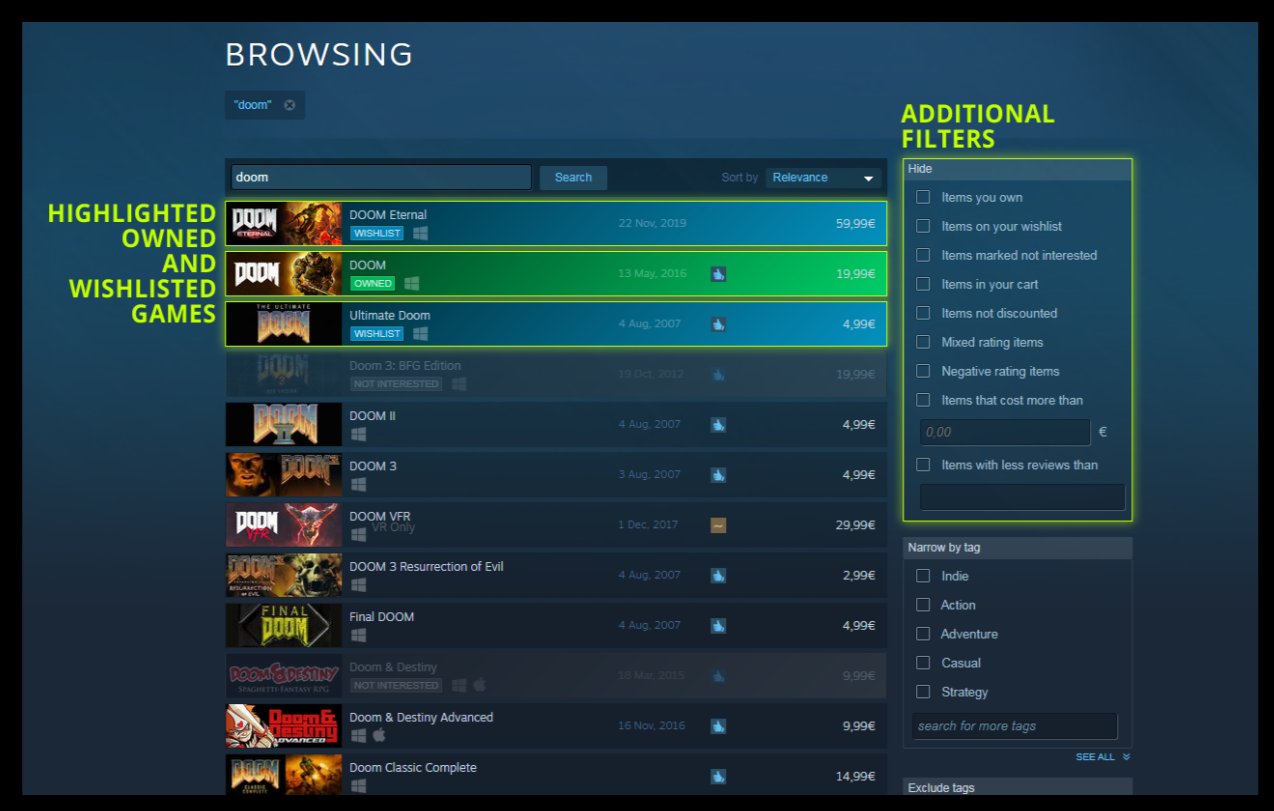Check the Indie tag filter
Screen dimensions: 1274x811
[x=923, y=576]
